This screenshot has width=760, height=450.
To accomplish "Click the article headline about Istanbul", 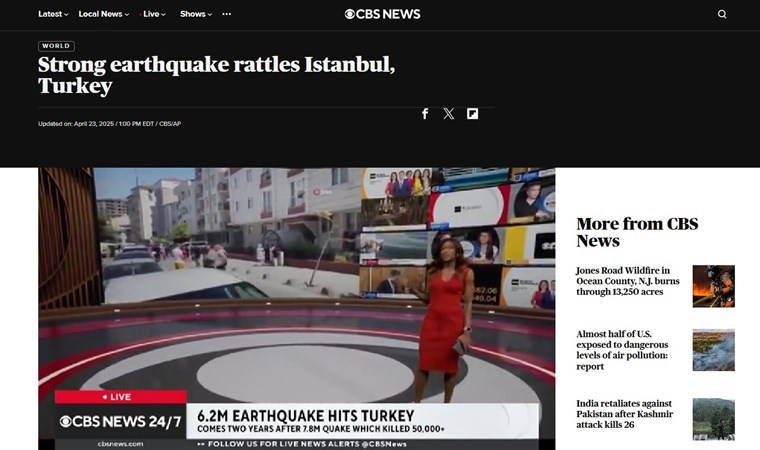I will [217, 75].
